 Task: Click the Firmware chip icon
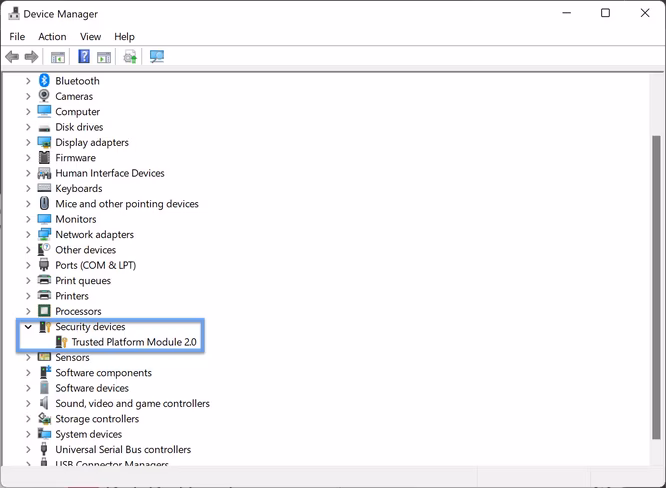(44, 158)
